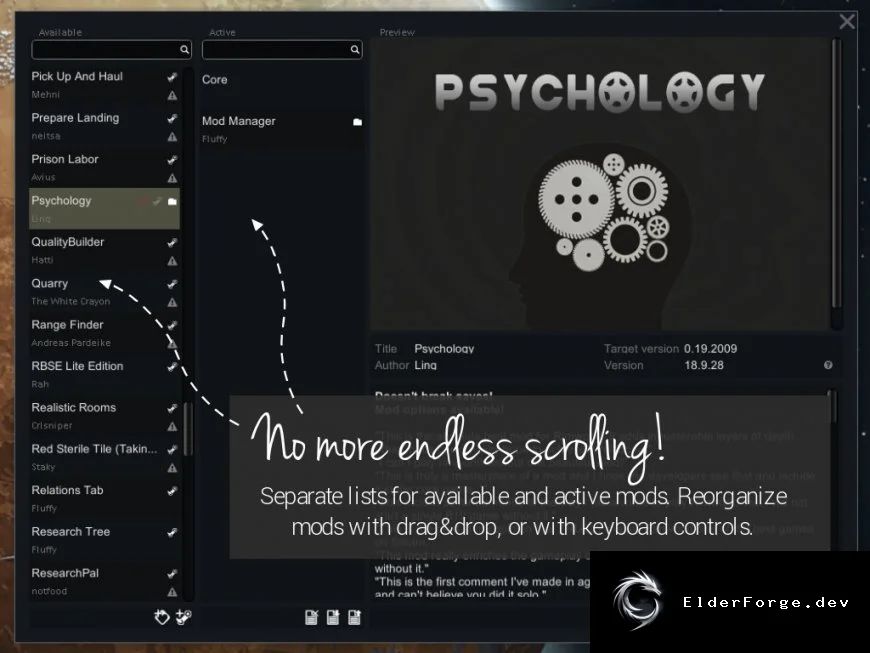Click the warning icon under Pick Up And Haul

[173, 95]
